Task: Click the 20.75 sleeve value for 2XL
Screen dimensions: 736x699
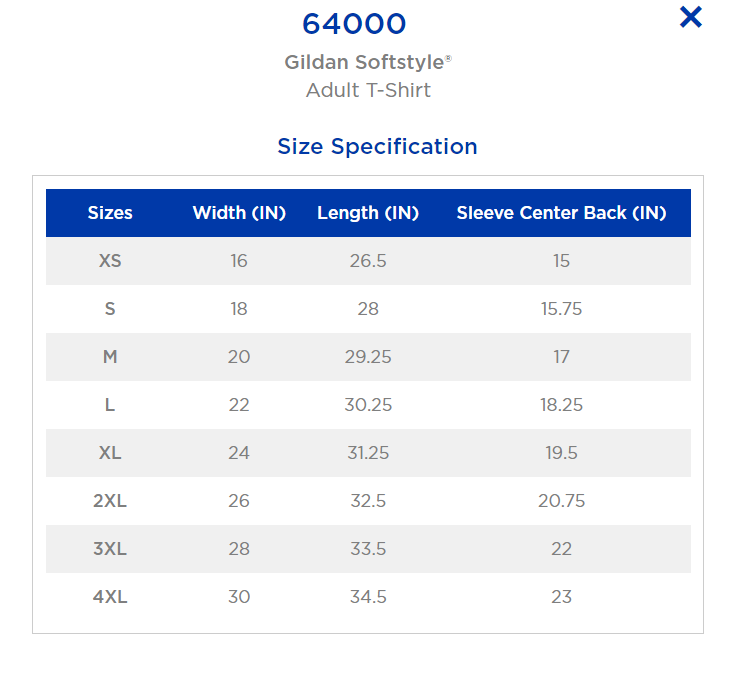Action: coord(561,501)
